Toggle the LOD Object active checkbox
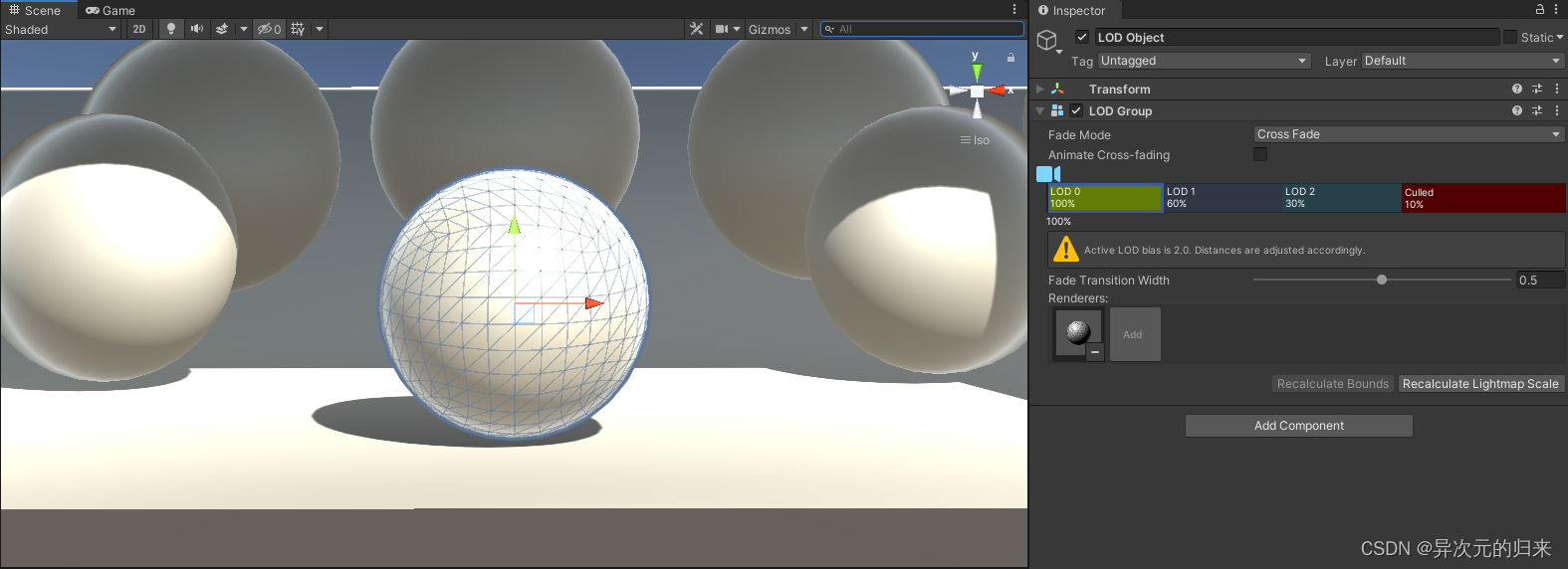This screenshot has height=569, width=1568. (1082, 37)
